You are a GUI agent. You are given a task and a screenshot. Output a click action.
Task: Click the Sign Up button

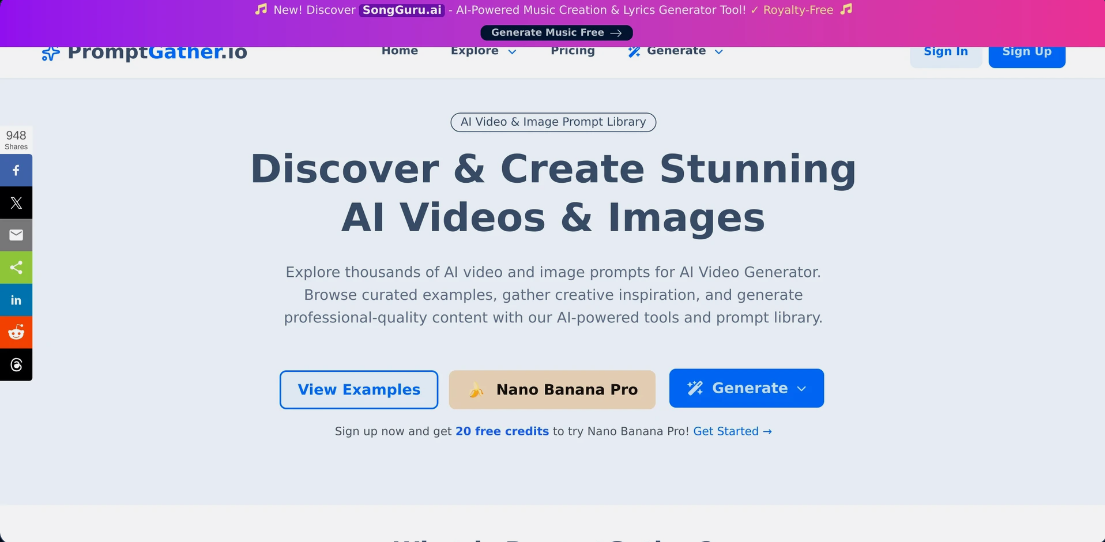coord(1026,52)
